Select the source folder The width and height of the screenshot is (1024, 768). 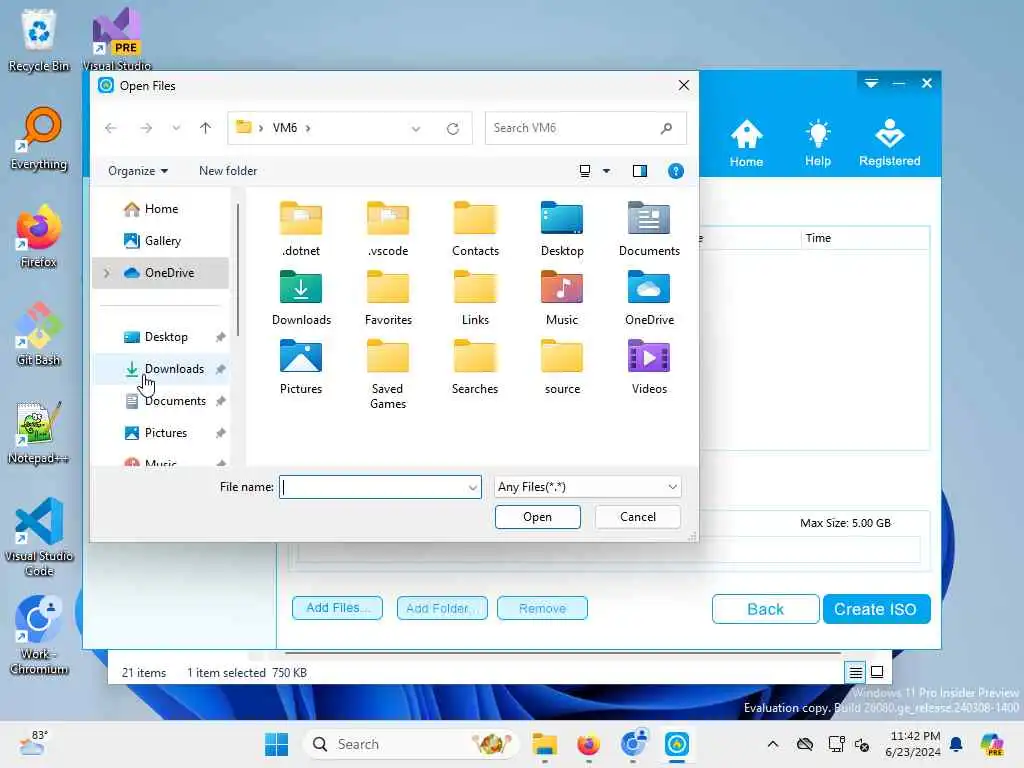click(562, 367)
